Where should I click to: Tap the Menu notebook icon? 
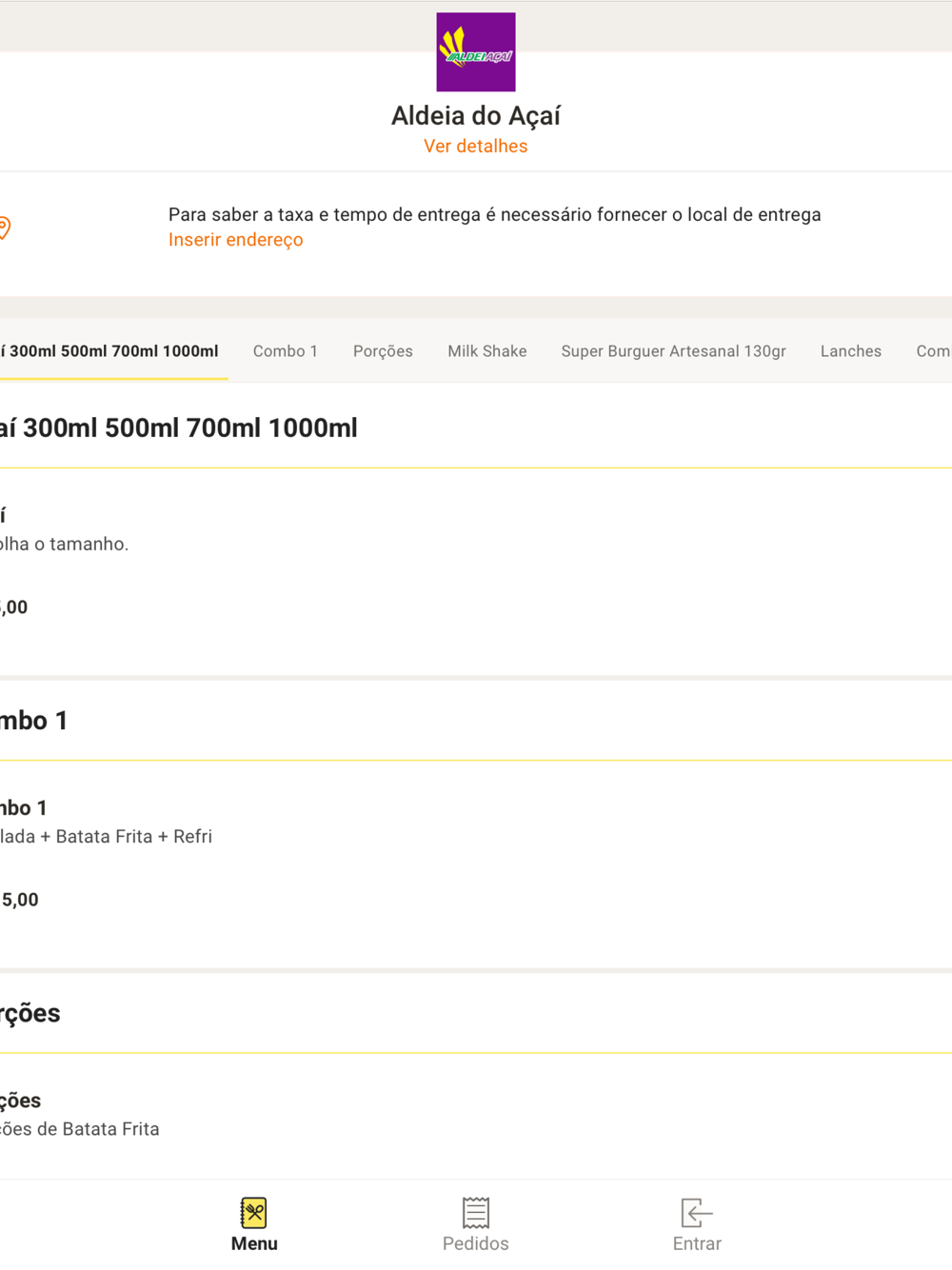pyautogui.click(x=254, y=1212)
